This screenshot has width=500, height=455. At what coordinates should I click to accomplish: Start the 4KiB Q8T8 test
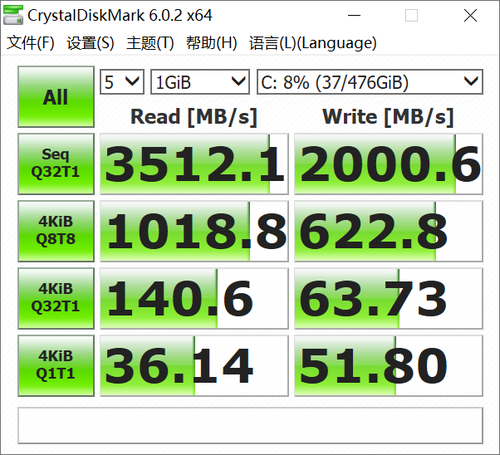(56, 231)
